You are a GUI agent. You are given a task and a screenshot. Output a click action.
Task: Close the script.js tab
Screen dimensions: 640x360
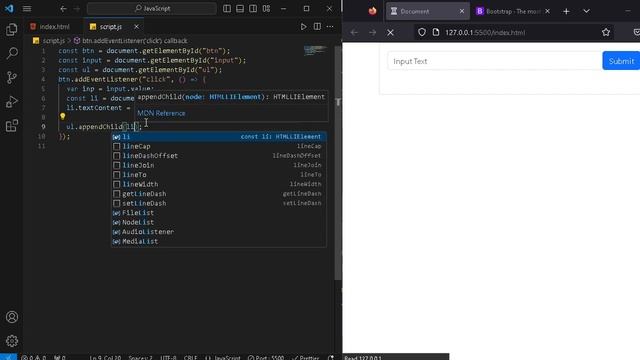tap(136, 27)
